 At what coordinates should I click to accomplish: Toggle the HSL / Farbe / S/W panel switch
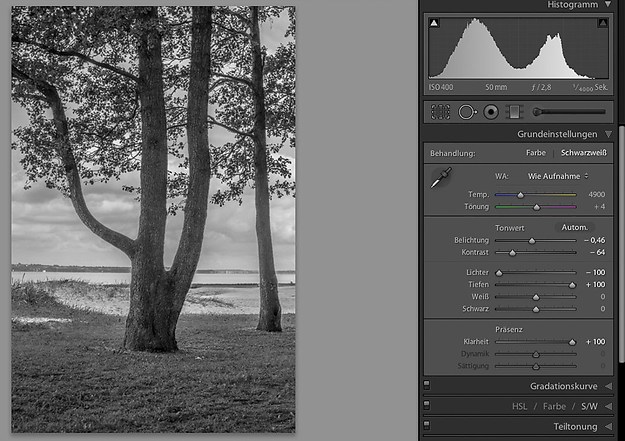point(427,405)
